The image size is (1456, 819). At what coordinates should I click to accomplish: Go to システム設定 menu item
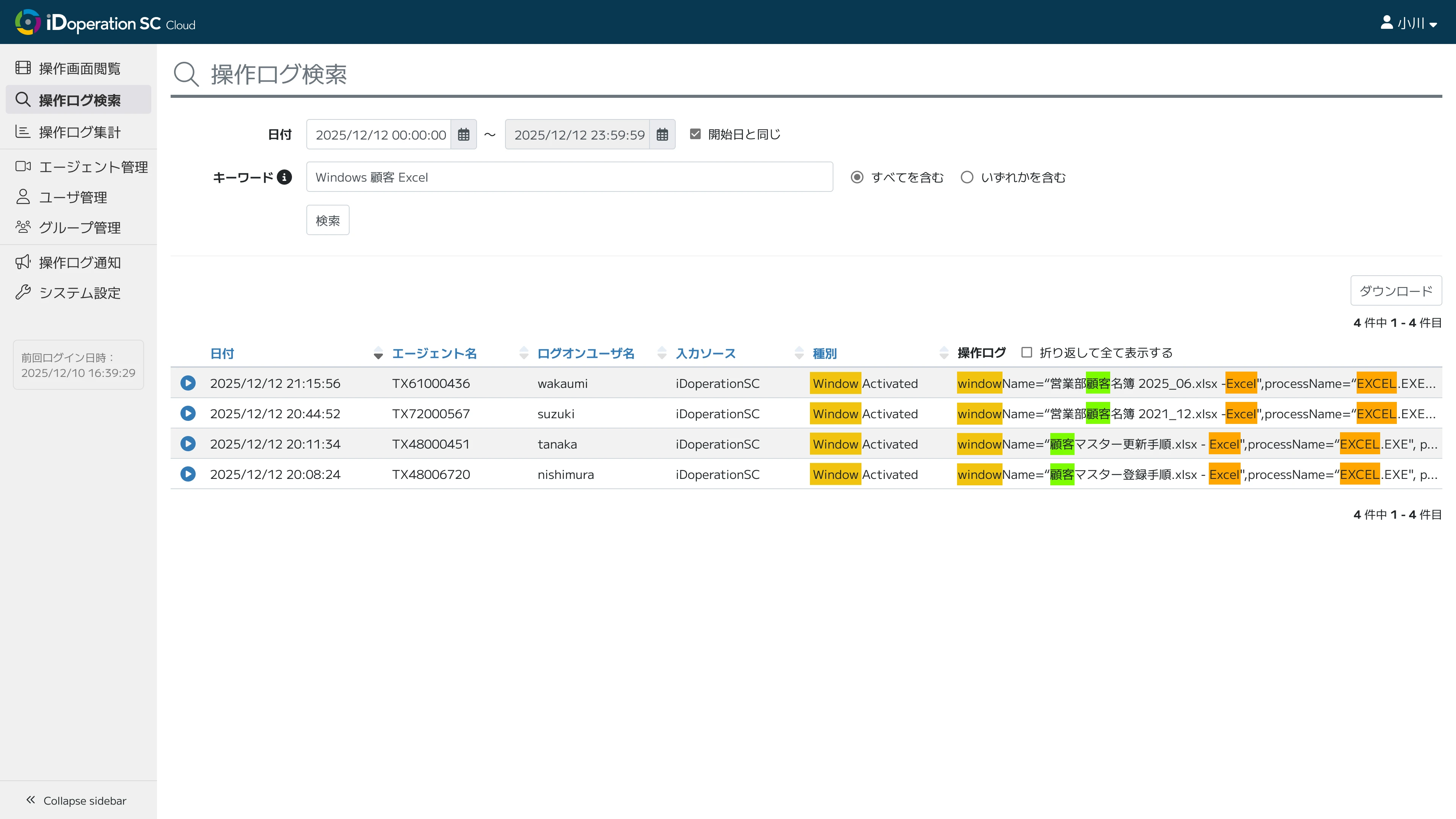[79, 293]
